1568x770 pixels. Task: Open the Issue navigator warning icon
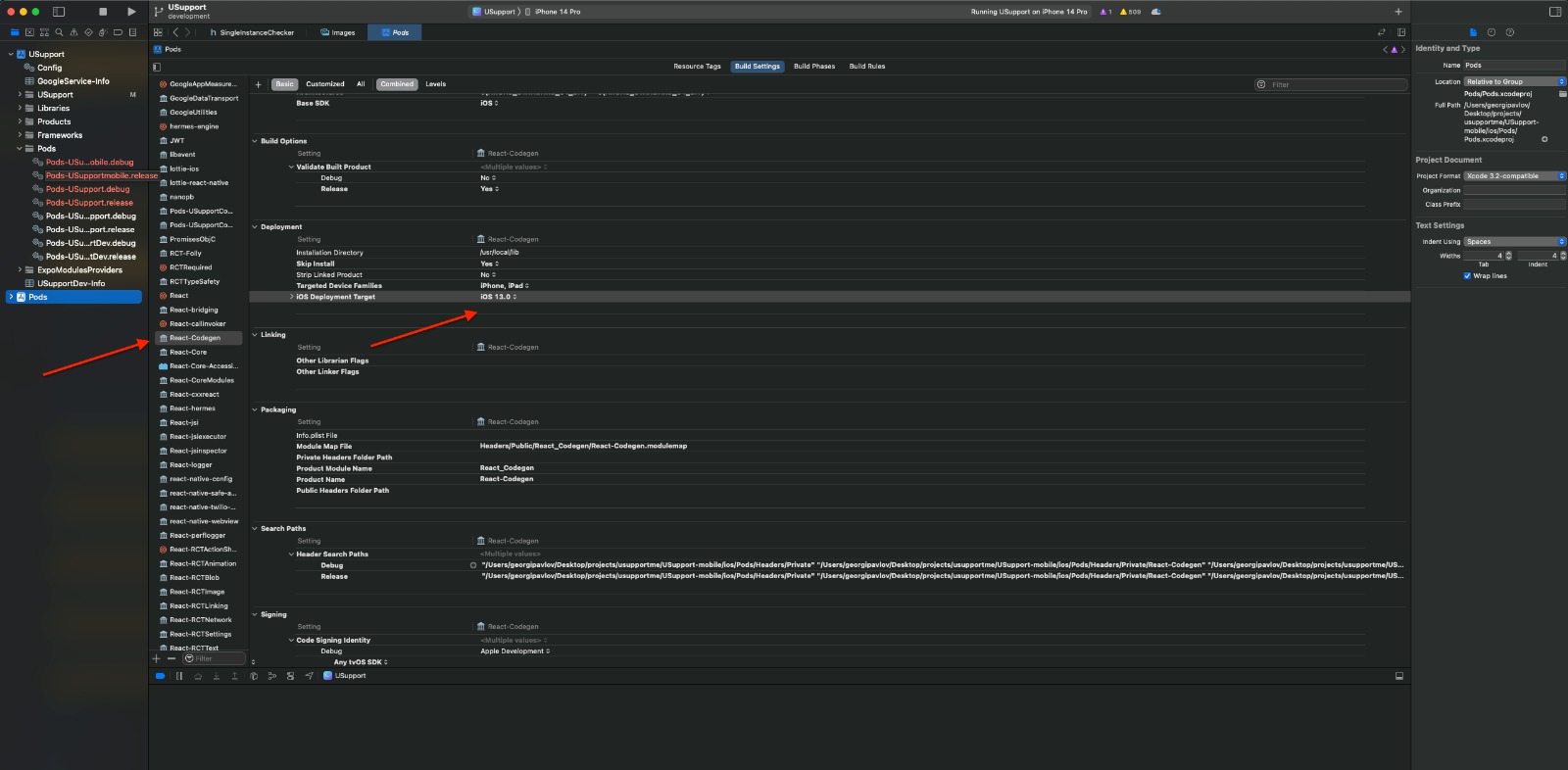tap(73, 32)
